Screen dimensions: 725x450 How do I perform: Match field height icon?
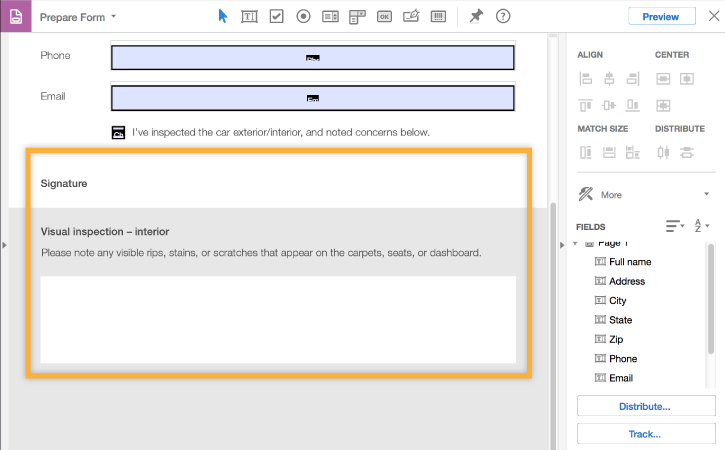click(585, 152)
